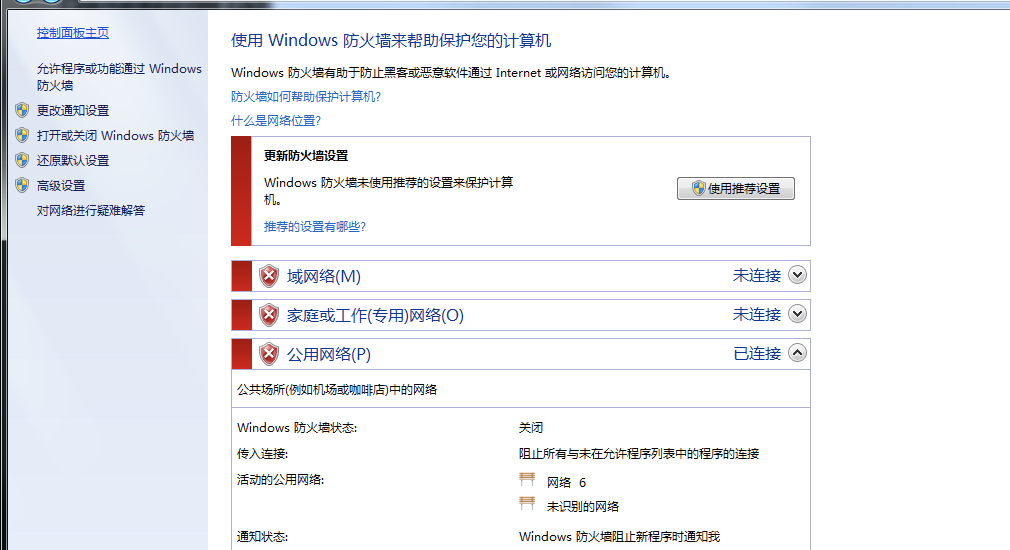The height and width of the screenshot is (550, 1010).
Task: Expand the 家庭或工作(专用)网络(O) section chevron
Action: (797, 314)
